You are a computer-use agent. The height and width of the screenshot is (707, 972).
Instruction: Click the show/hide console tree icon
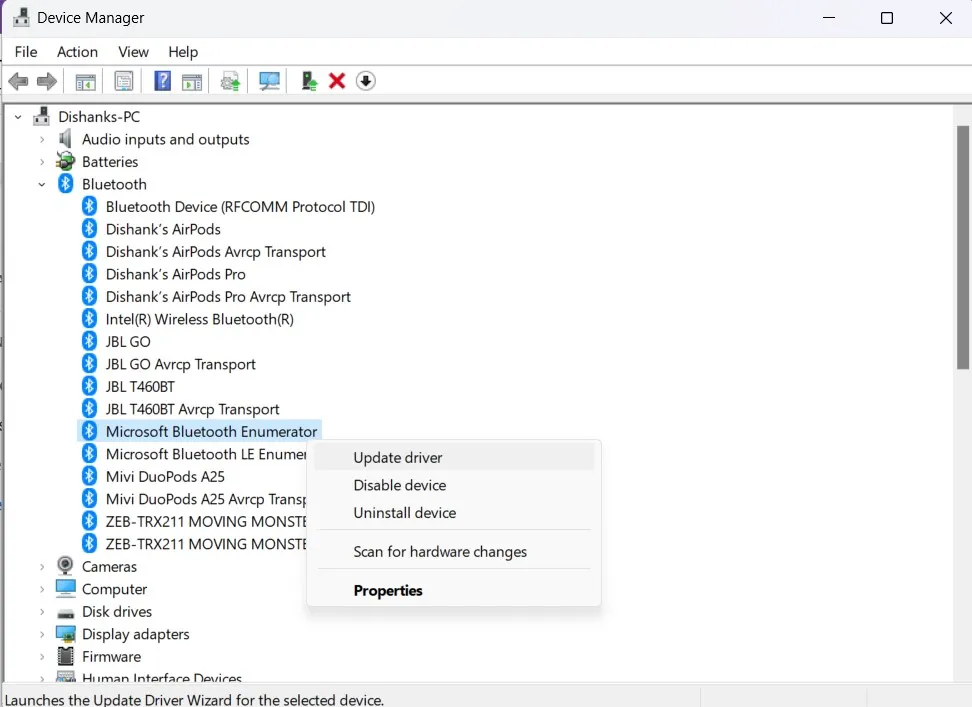pyautogui.click(x=86, y=81)
